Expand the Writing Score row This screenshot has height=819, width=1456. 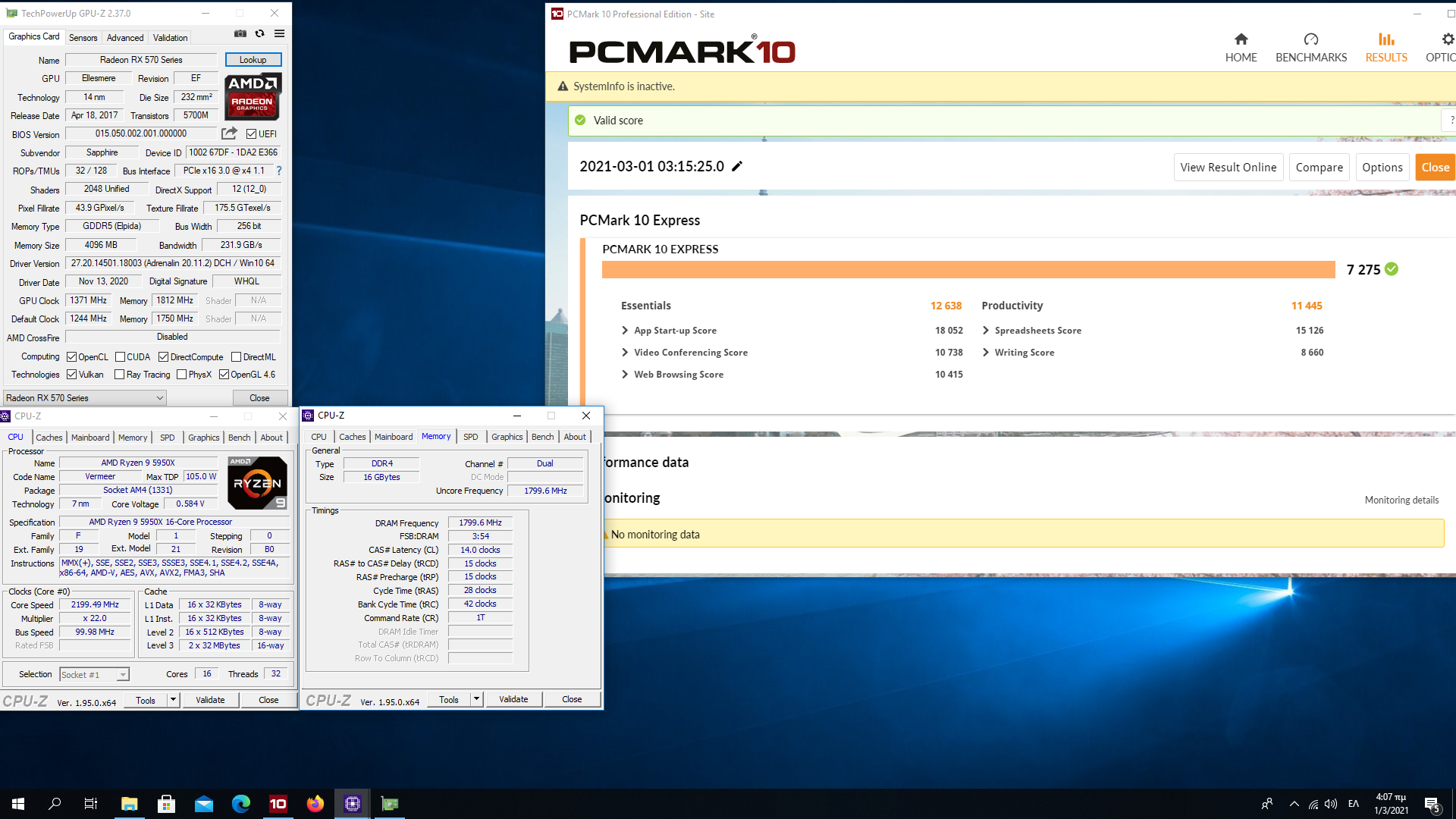tap(986, 353)
